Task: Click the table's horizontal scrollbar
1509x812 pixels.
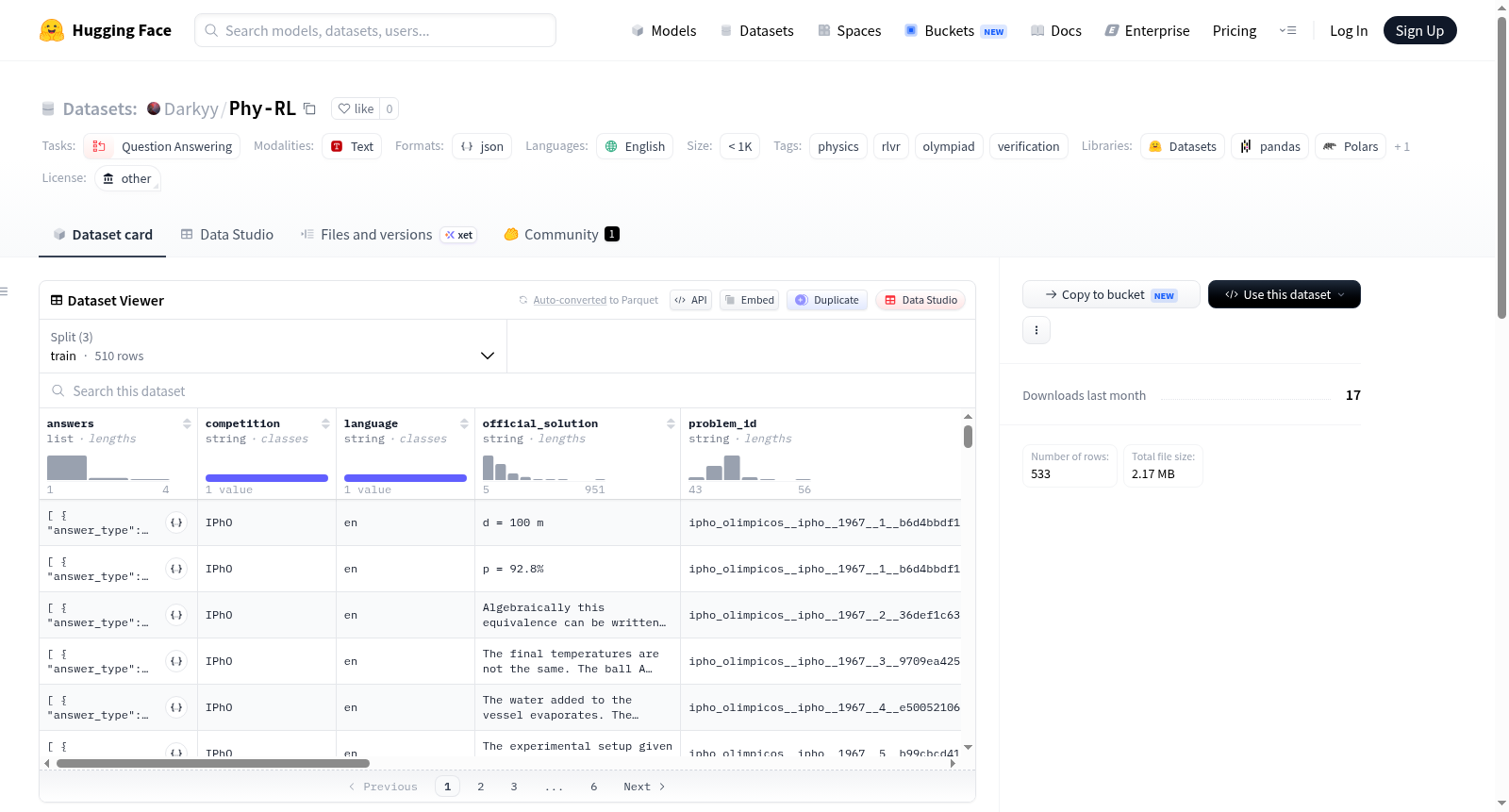Action: 213,763
